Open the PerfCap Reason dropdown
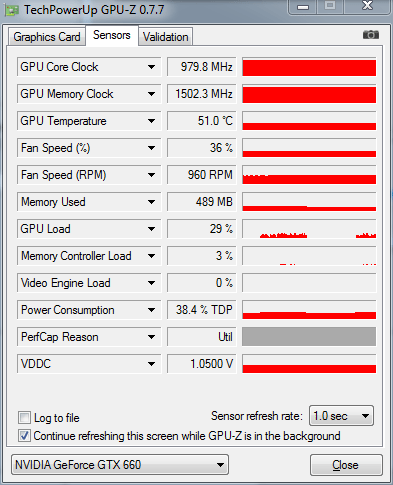 click(151, 337)
